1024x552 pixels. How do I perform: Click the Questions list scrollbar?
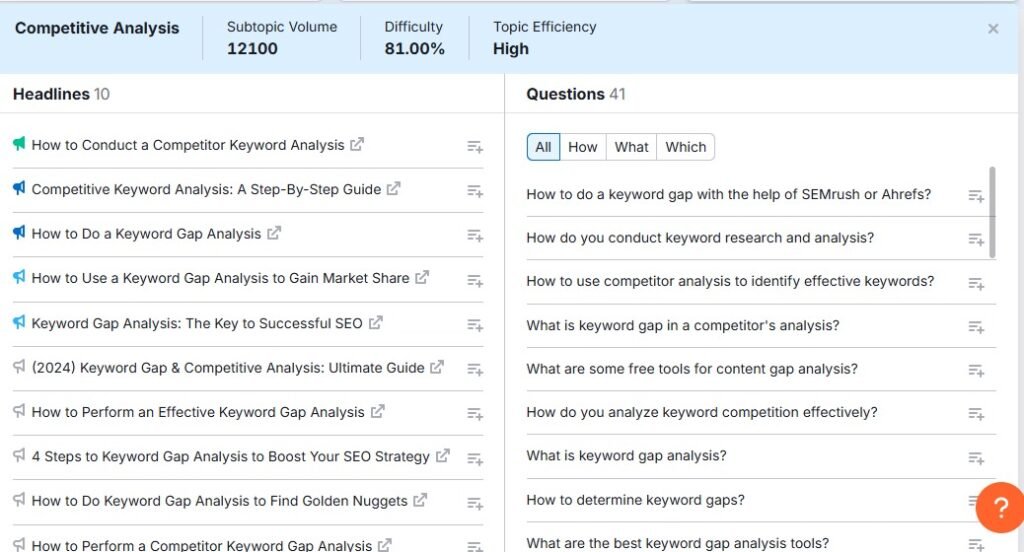pos(993,212)
